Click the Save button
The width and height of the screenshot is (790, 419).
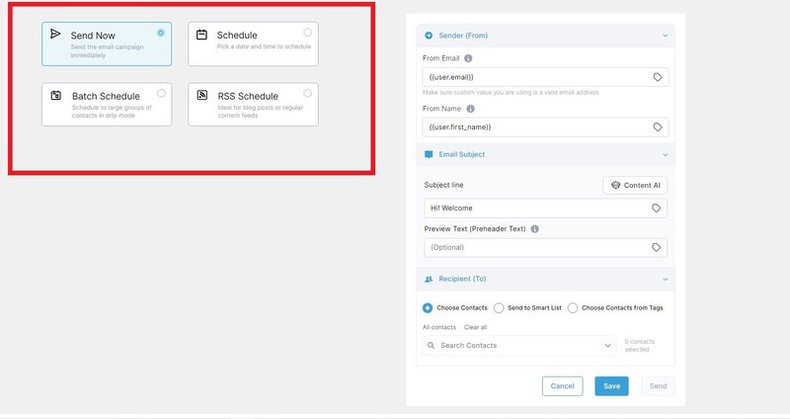tap(612, 386)
